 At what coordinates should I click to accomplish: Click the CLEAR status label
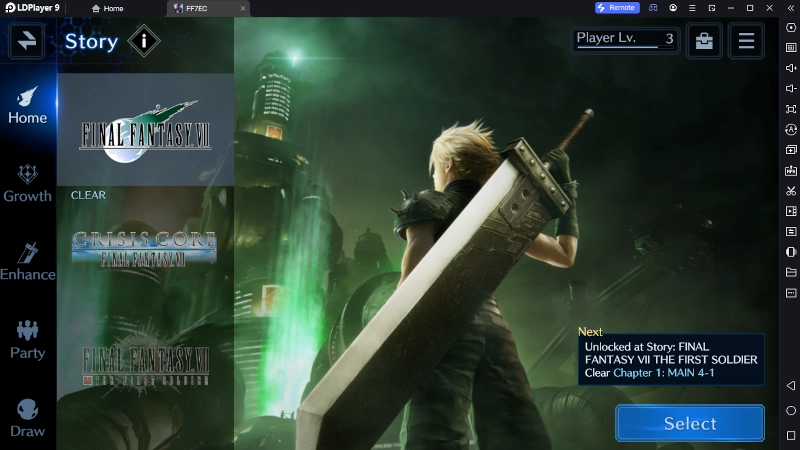point(88,195)
